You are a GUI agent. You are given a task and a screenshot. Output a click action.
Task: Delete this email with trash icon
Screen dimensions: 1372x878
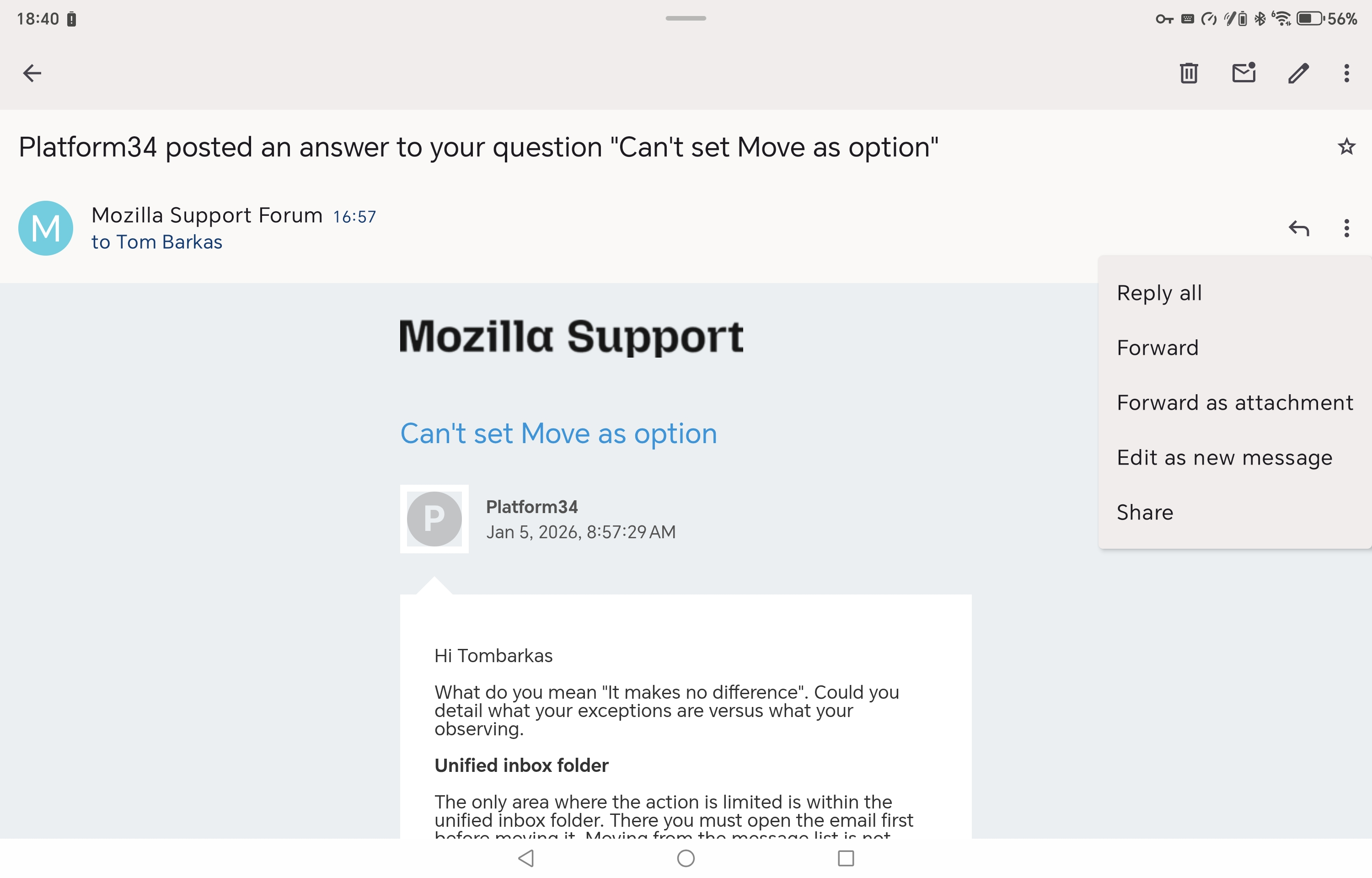[x=1189, y=73]
